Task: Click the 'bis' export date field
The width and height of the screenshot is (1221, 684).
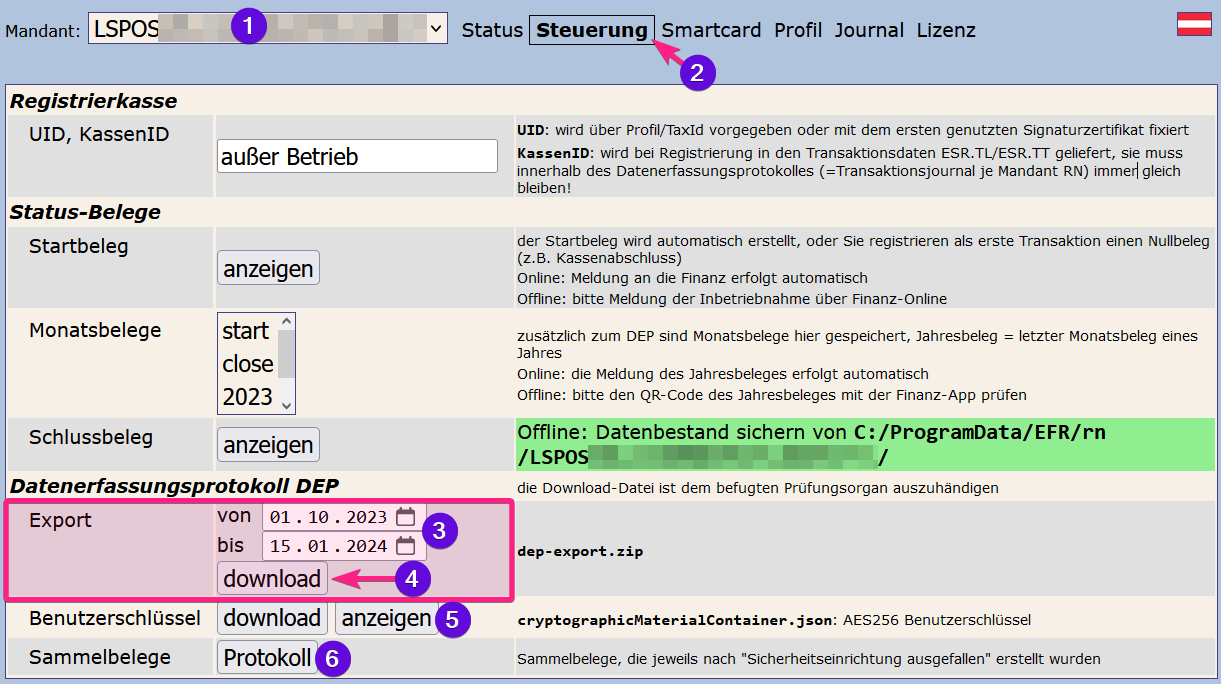Action: pos(344,546)
